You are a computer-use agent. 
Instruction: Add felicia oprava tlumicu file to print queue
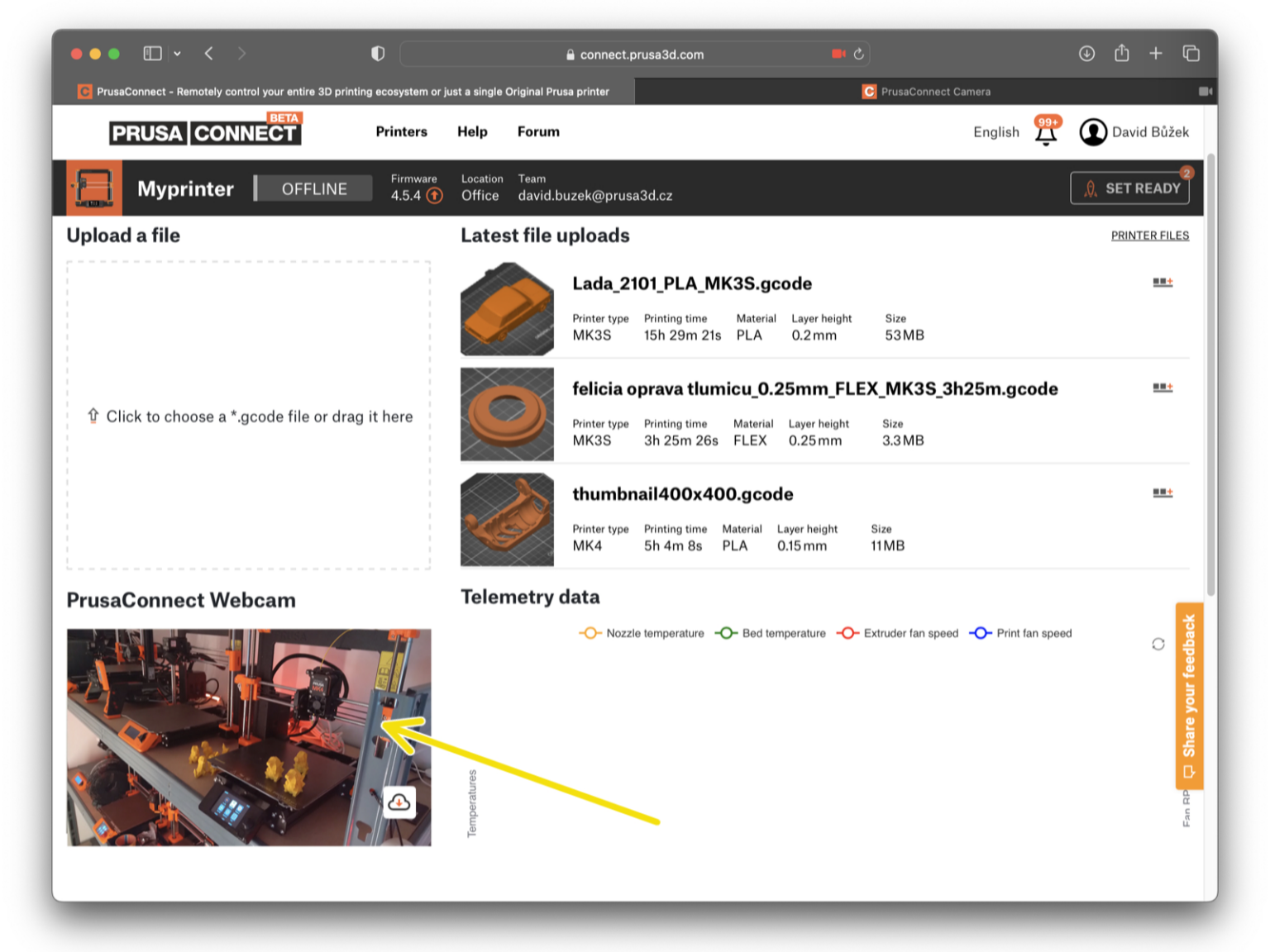[1163, 387]
